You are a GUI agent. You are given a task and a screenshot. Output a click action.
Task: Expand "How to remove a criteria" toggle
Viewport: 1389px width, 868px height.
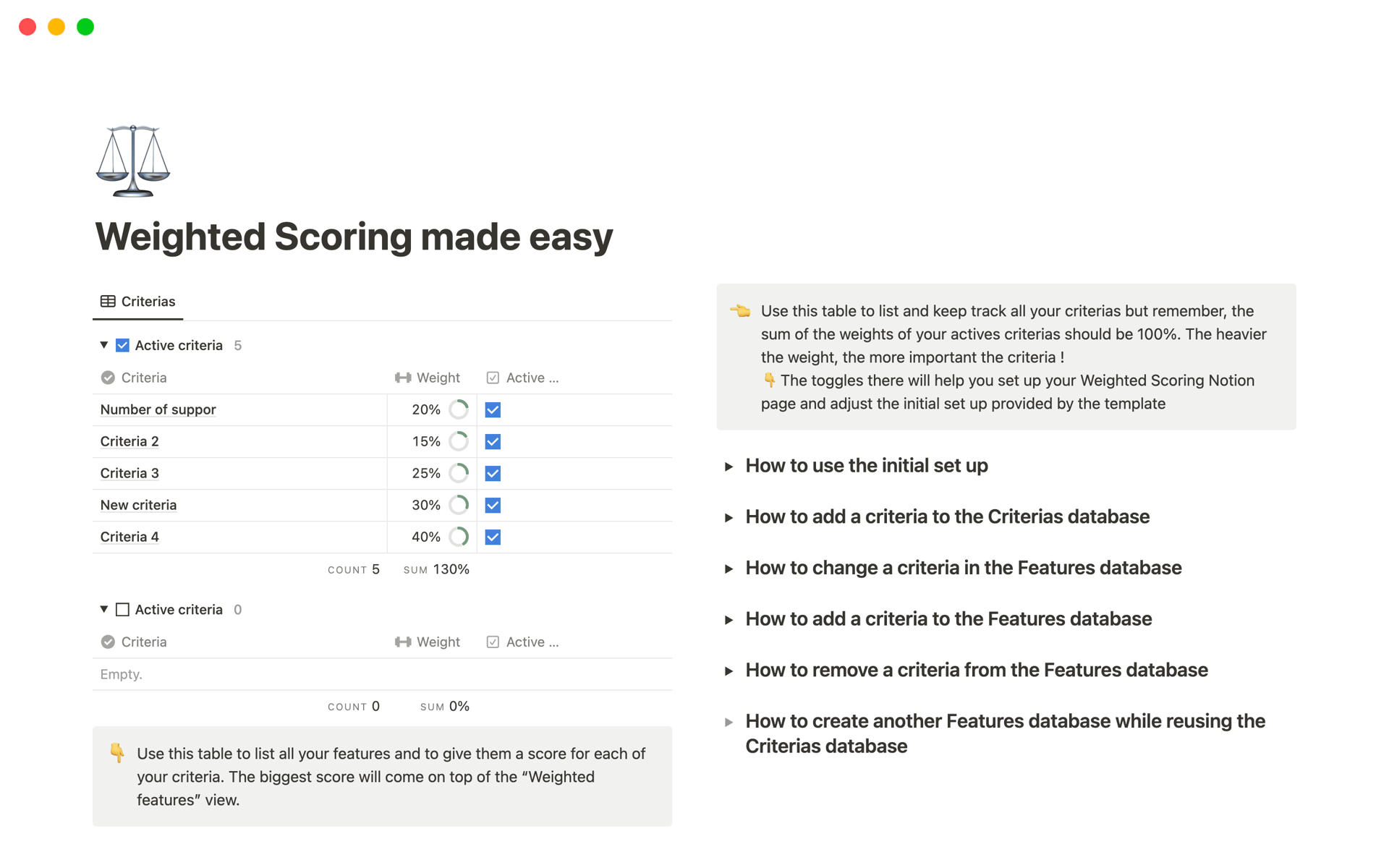point(729,671)
